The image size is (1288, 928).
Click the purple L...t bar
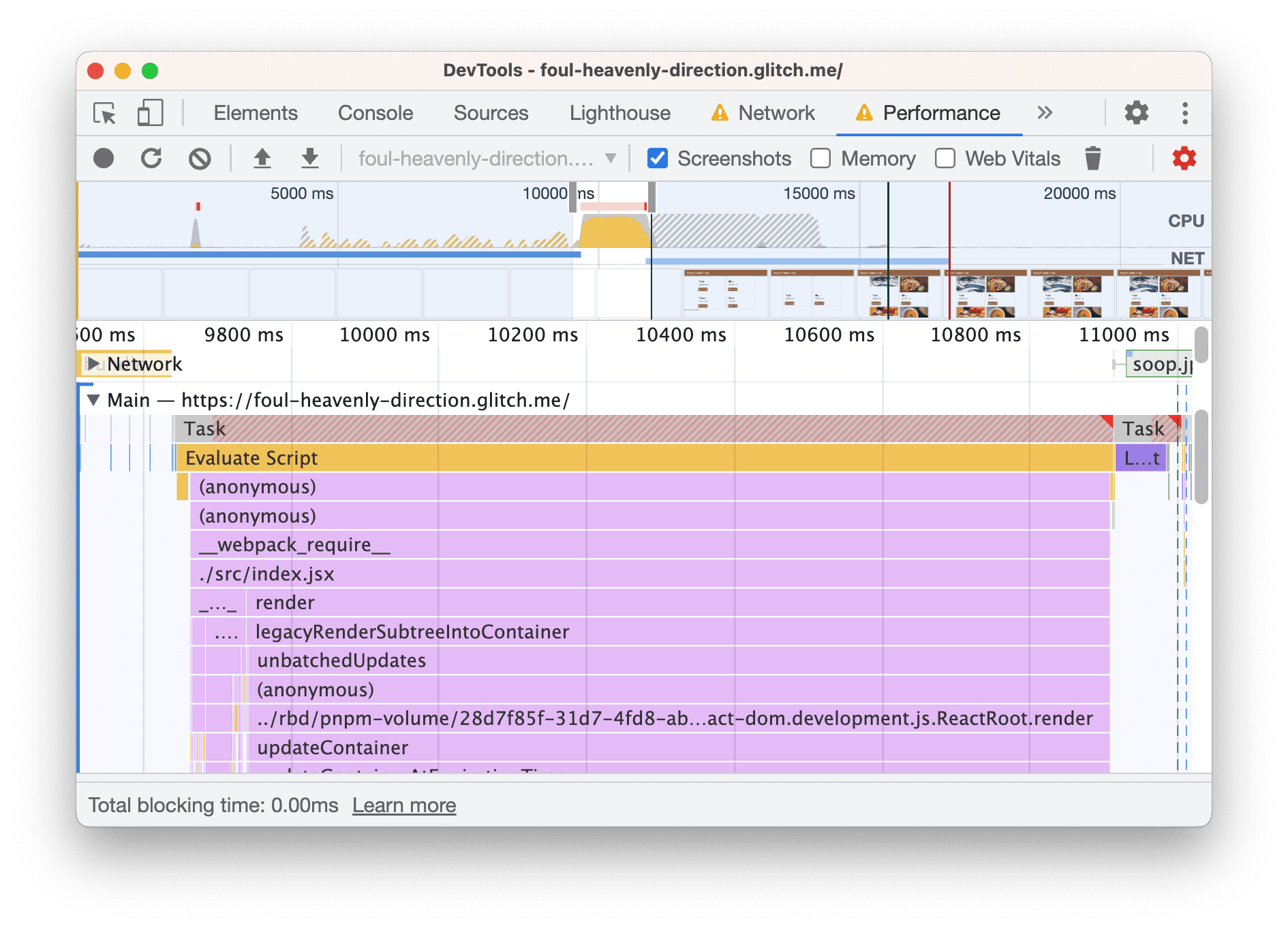1141,458
